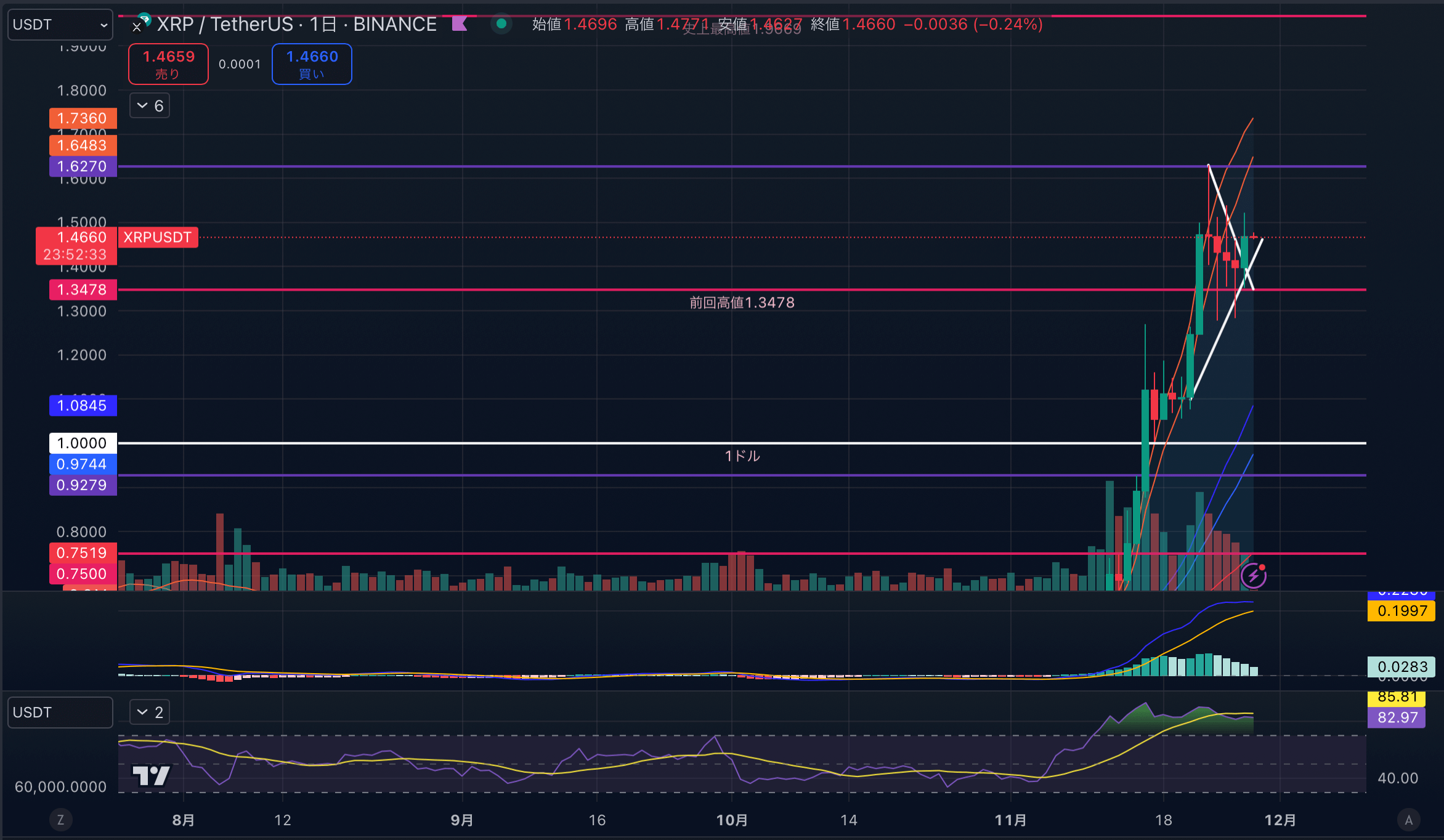Viewport: 1444px width, 840px height.
Task: Click the 0.7500 pink price label
Action: click(83, 574)
